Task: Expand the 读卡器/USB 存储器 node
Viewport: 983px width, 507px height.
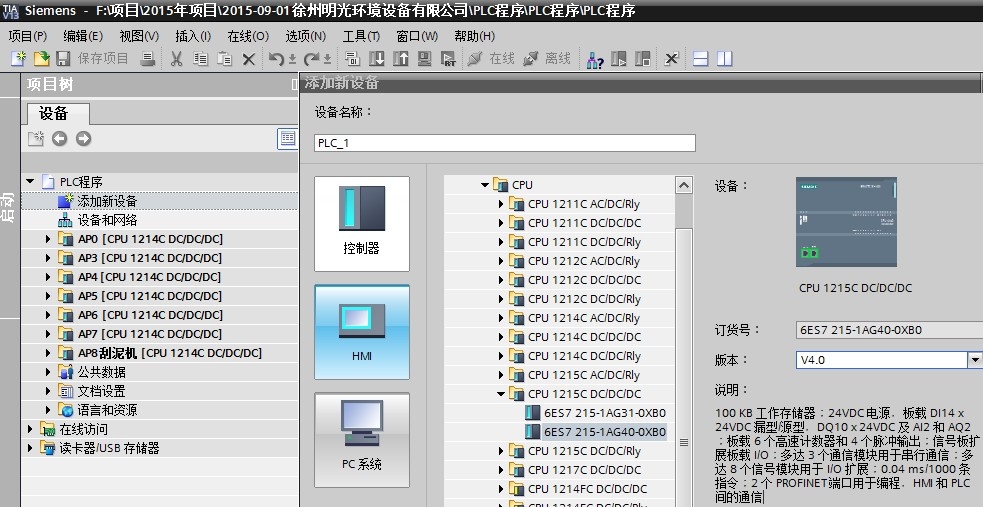Action: pos(29,448)
